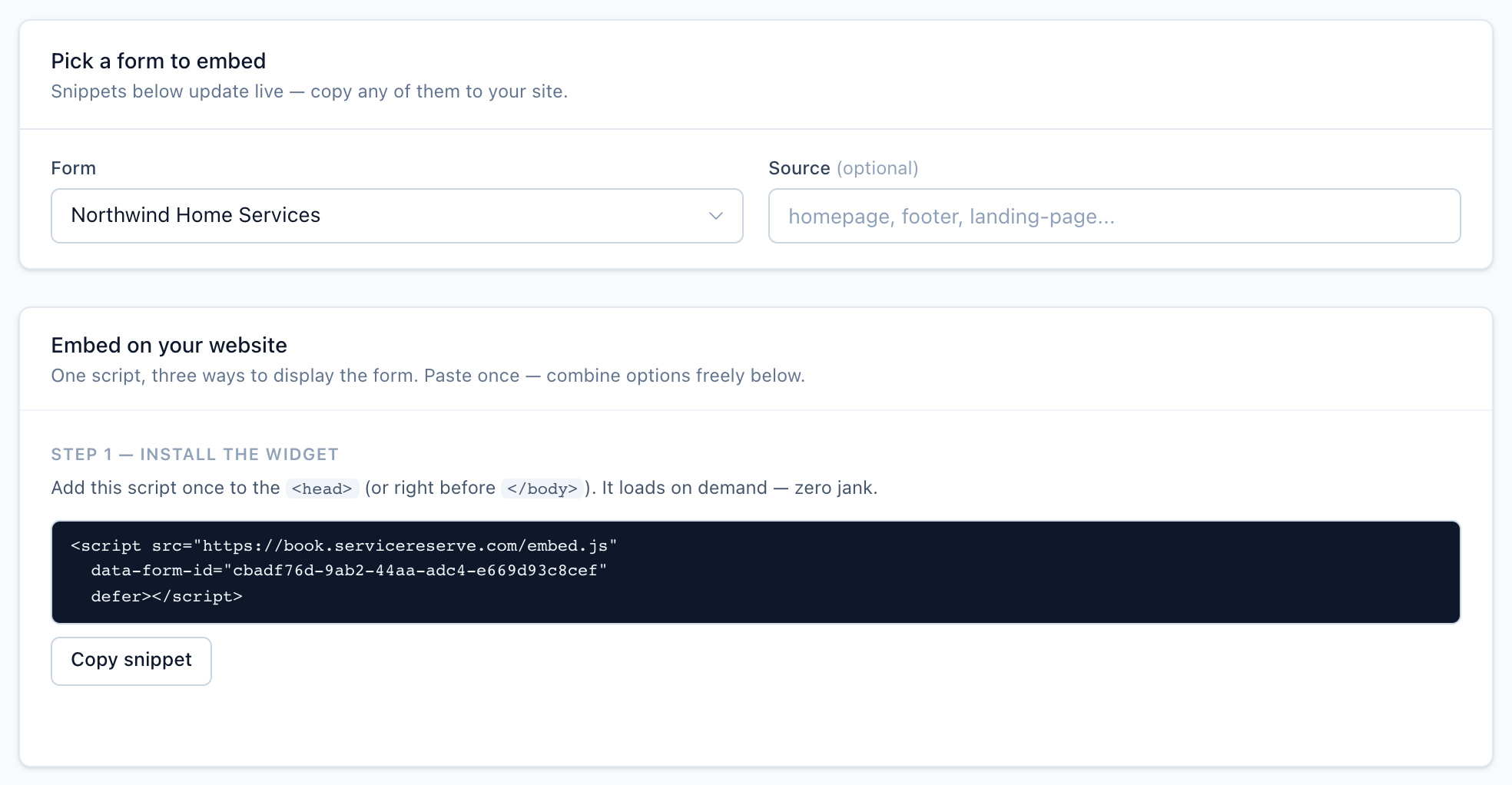This screenshot has height=785, width=1512.
Task: Click the chevron arrow in Form selector
Action: pyautogui.click(x=716, y=216)
